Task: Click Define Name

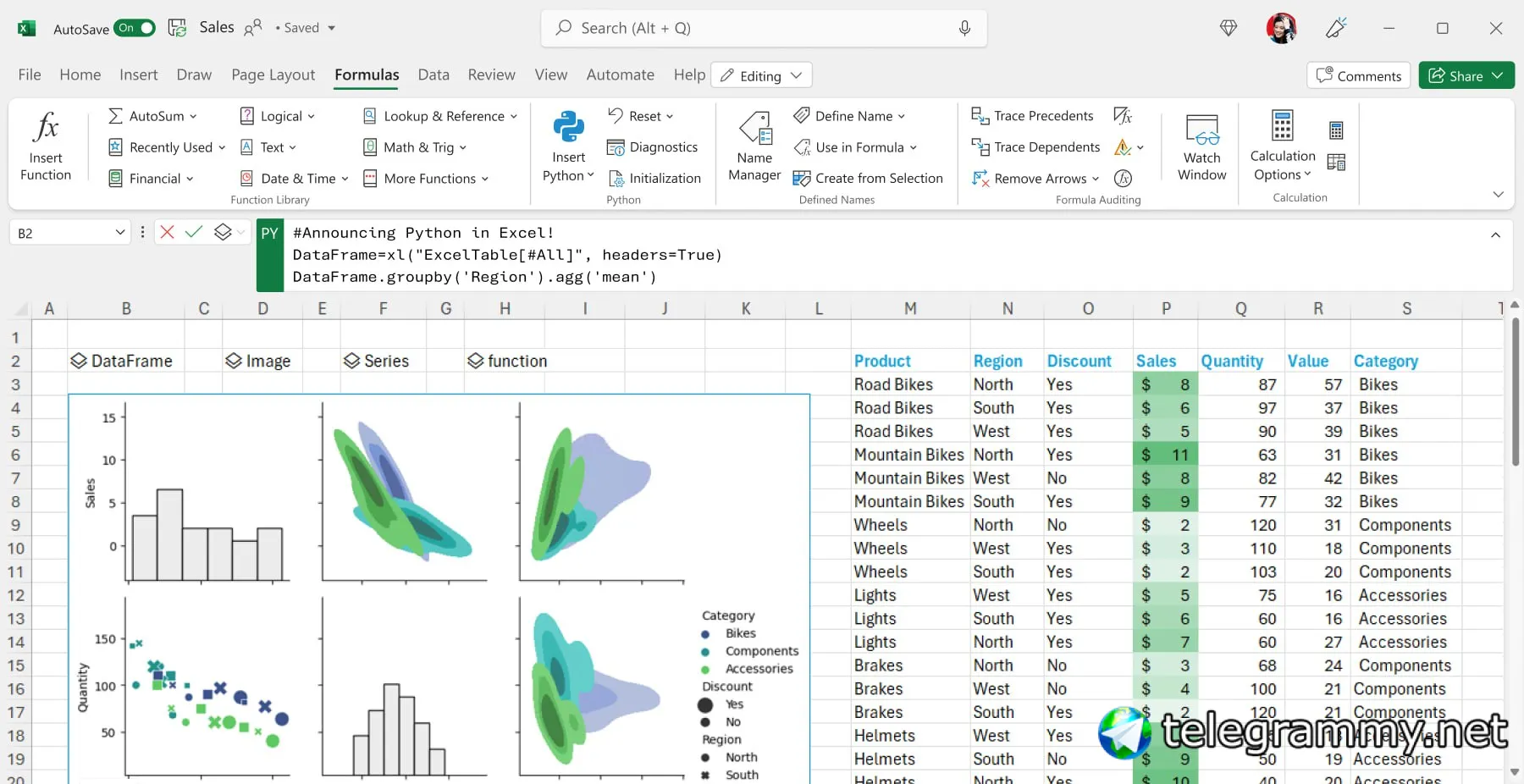Action: click(x=849, y=116)
